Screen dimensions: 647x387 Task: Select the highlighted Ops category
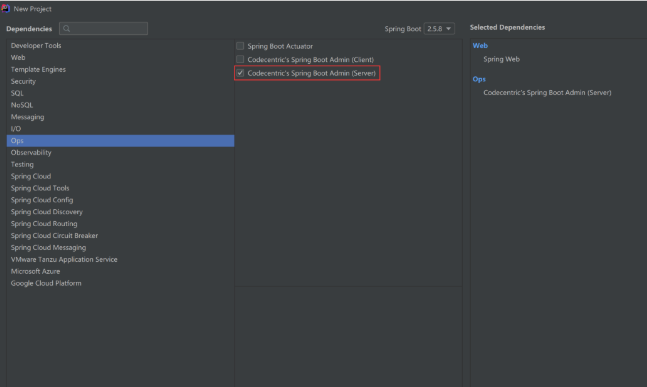[x=120, y=141]
